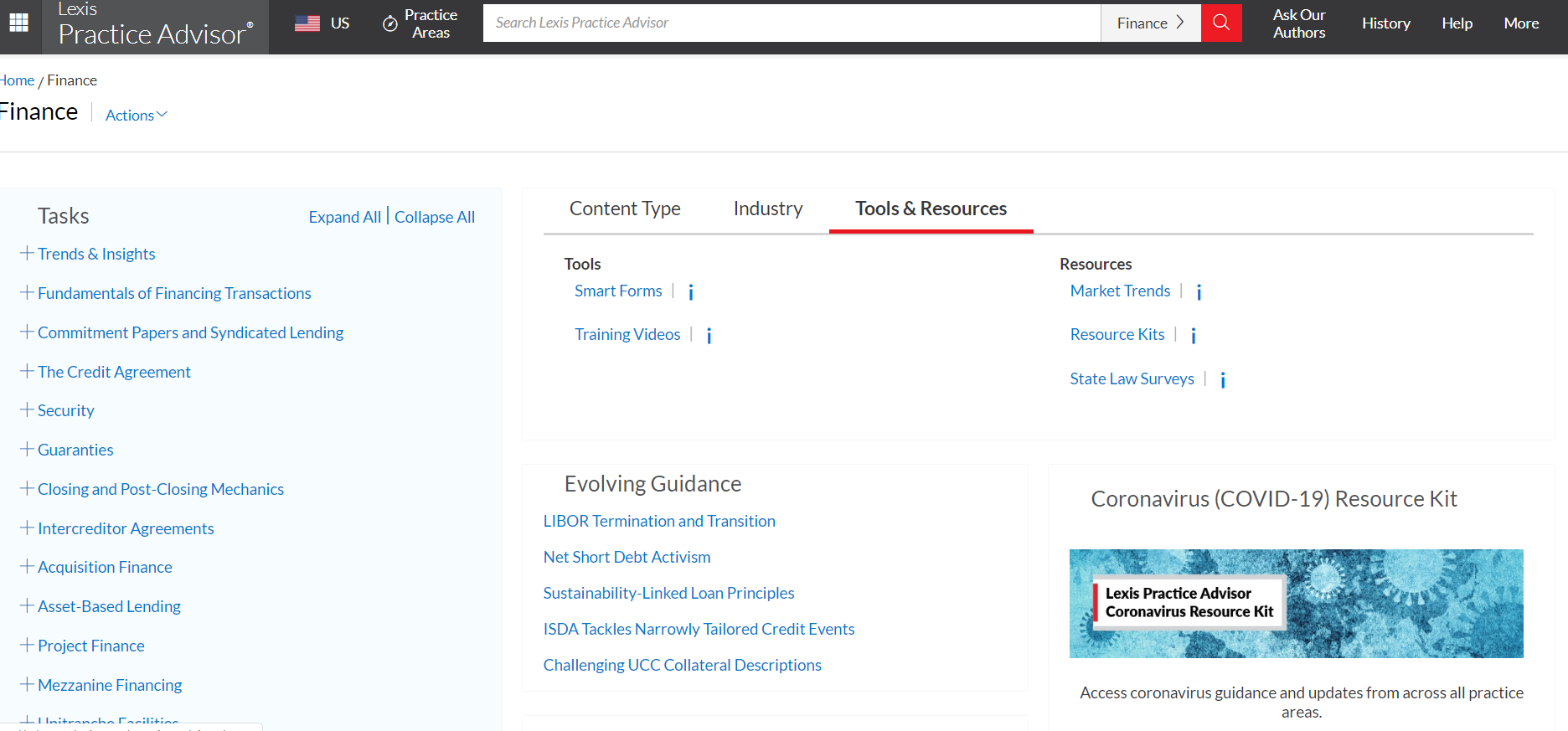This screenshot has height=731, width=1568.
Task: Open The Credit Agreement task link
Action: coord(114,372)
